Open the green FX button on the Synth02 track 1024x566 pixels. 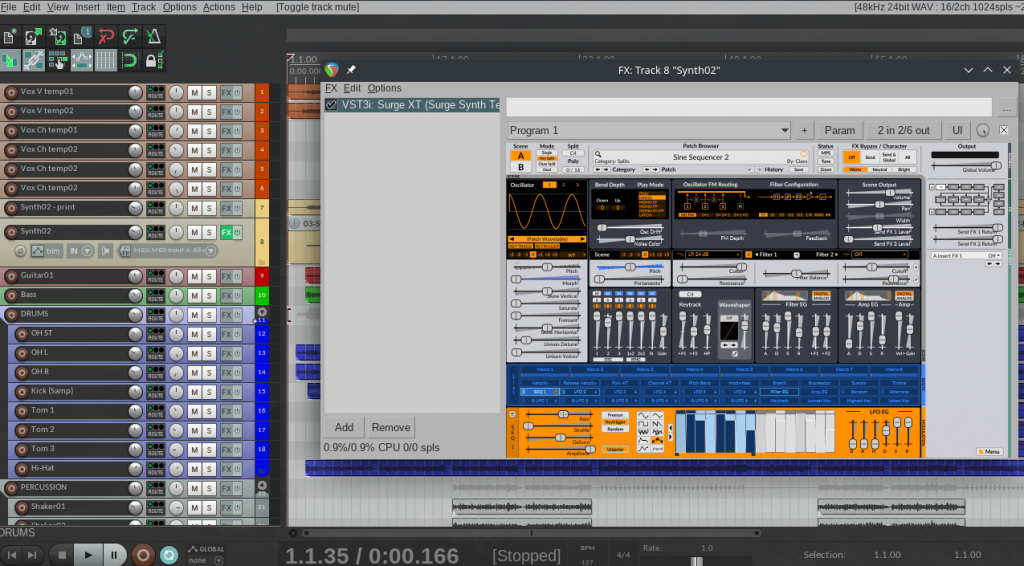[226, 232]
